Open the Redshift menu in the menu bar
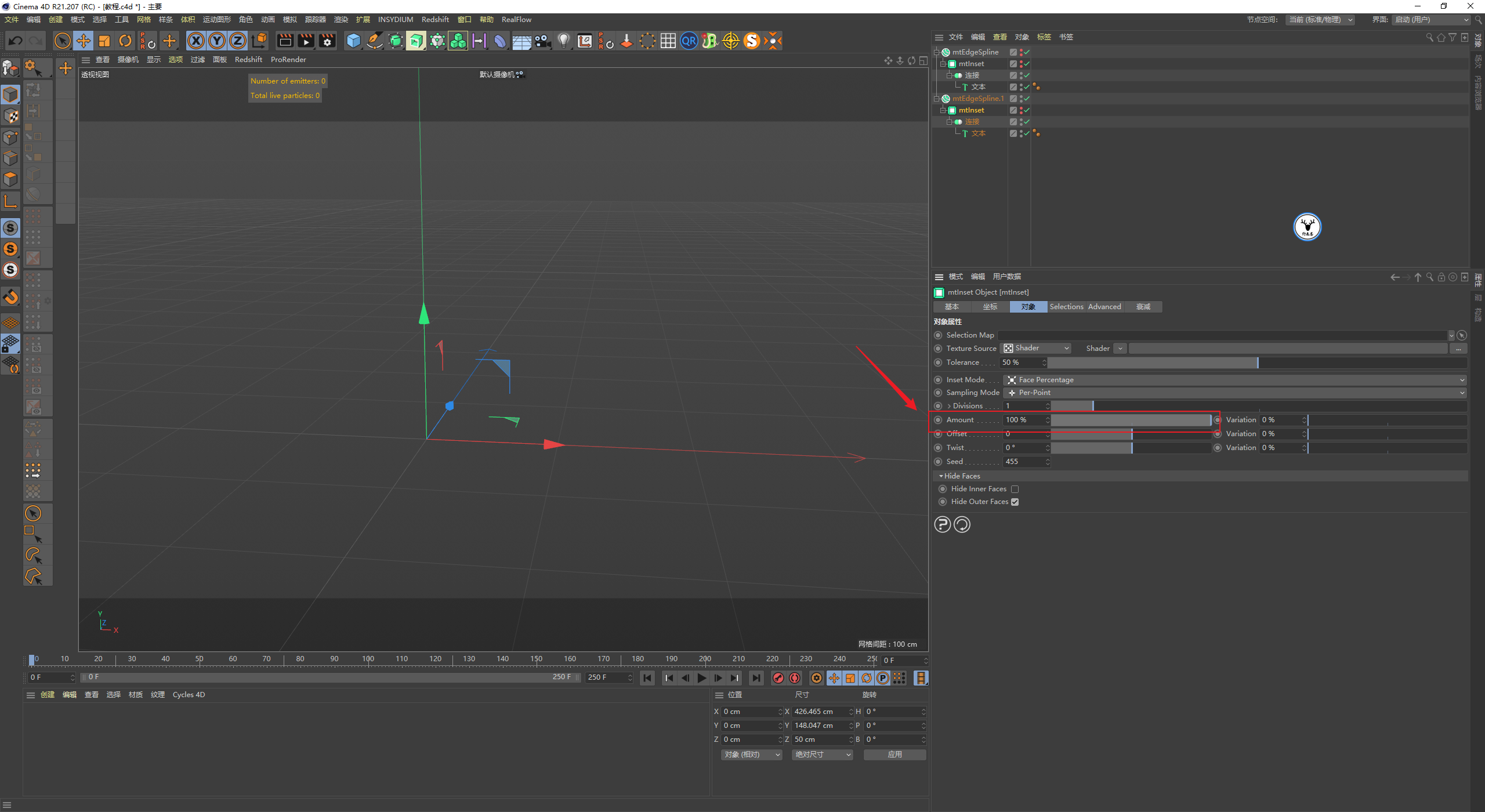 click(434, 19)
